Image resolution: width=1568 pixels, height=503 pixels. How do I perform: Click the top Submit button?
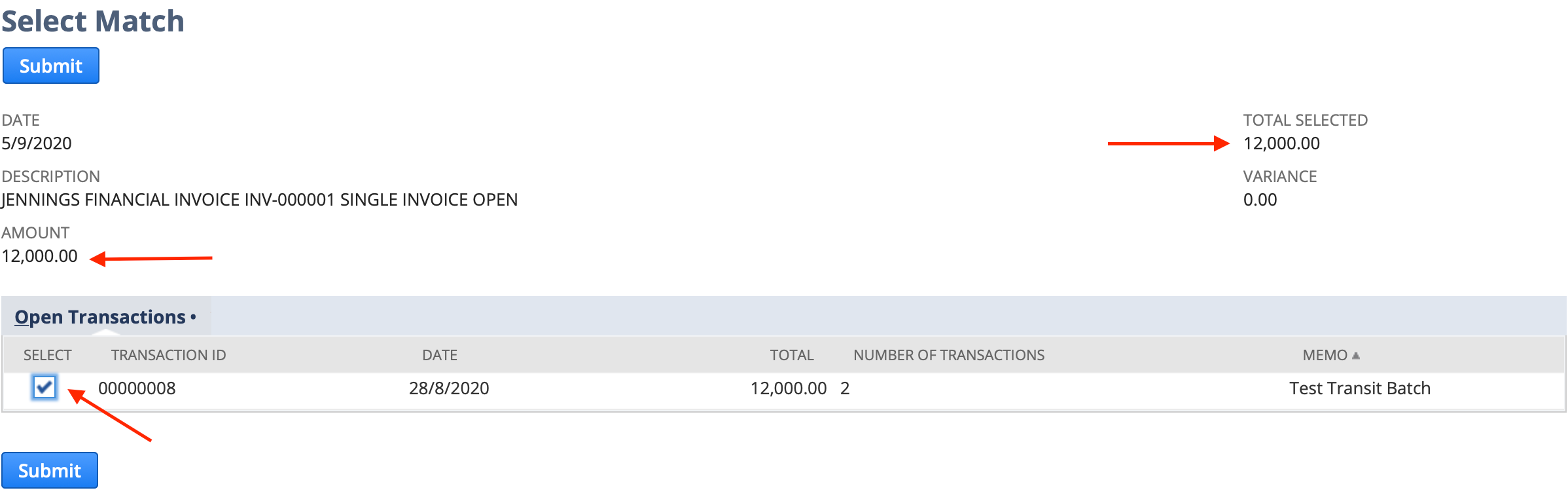[50, 65]
